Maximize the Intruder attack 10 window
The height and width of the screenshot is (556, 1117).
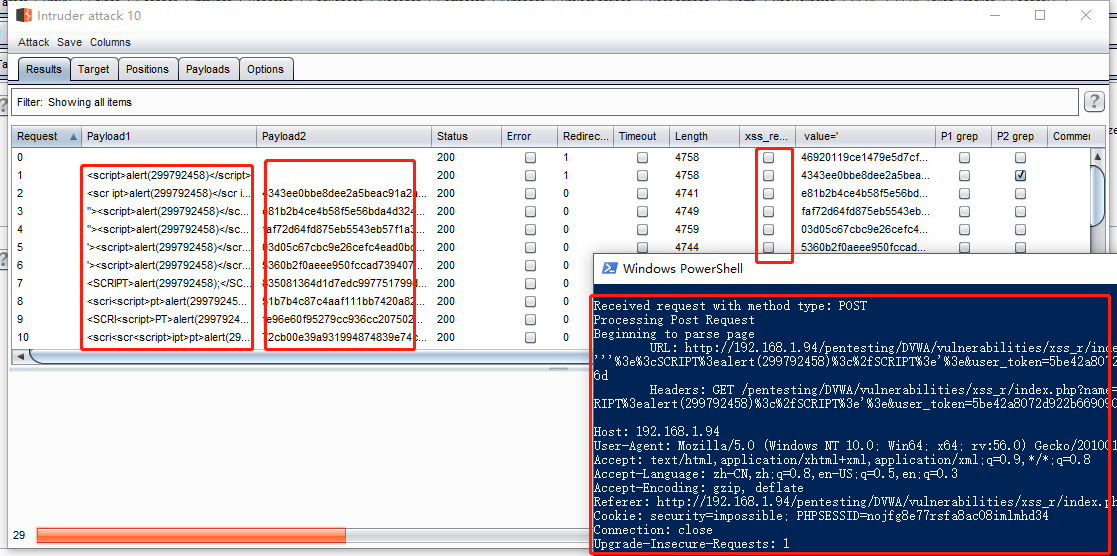(1040, 15)
